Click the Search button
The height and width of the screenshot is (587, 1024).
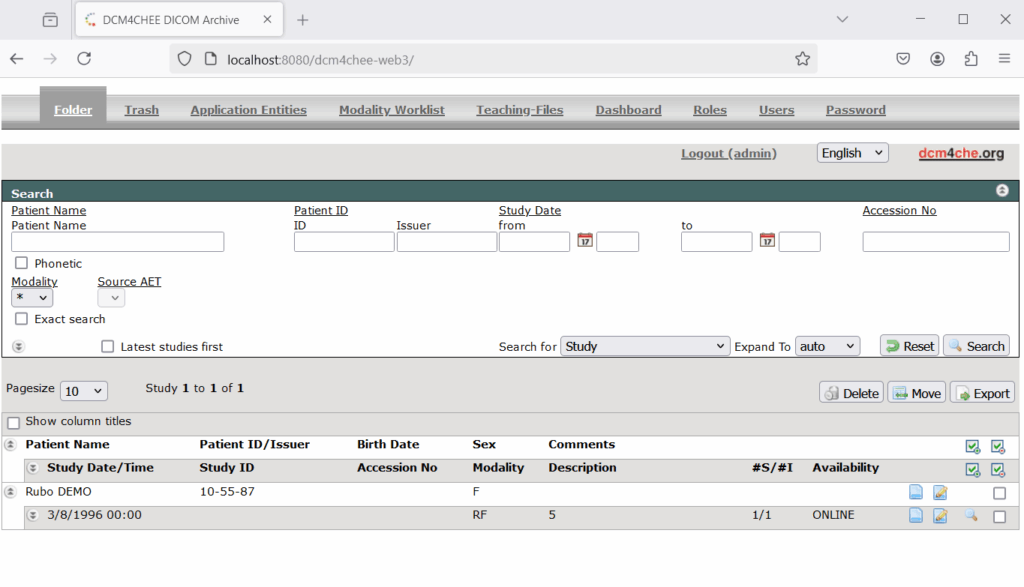[976, 346]
